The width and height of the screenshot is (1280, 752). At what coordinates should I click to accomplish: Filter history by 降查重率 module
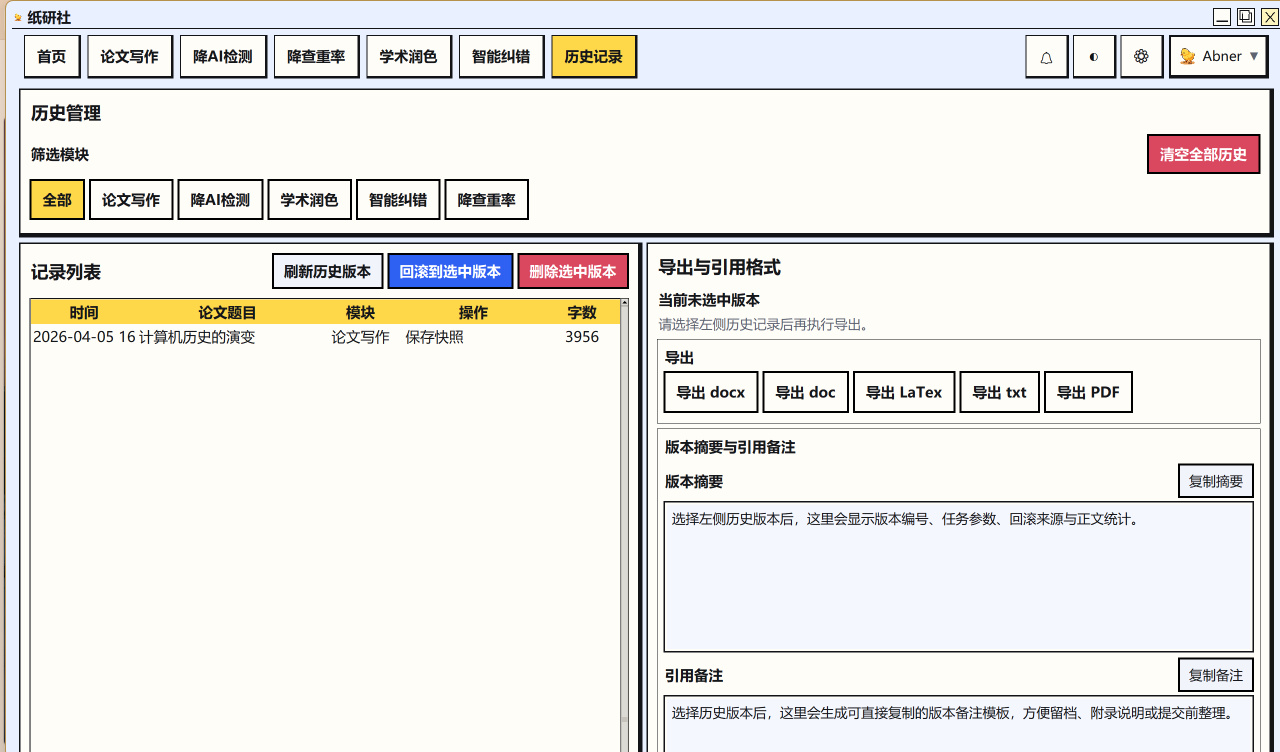tap(486, 200)
